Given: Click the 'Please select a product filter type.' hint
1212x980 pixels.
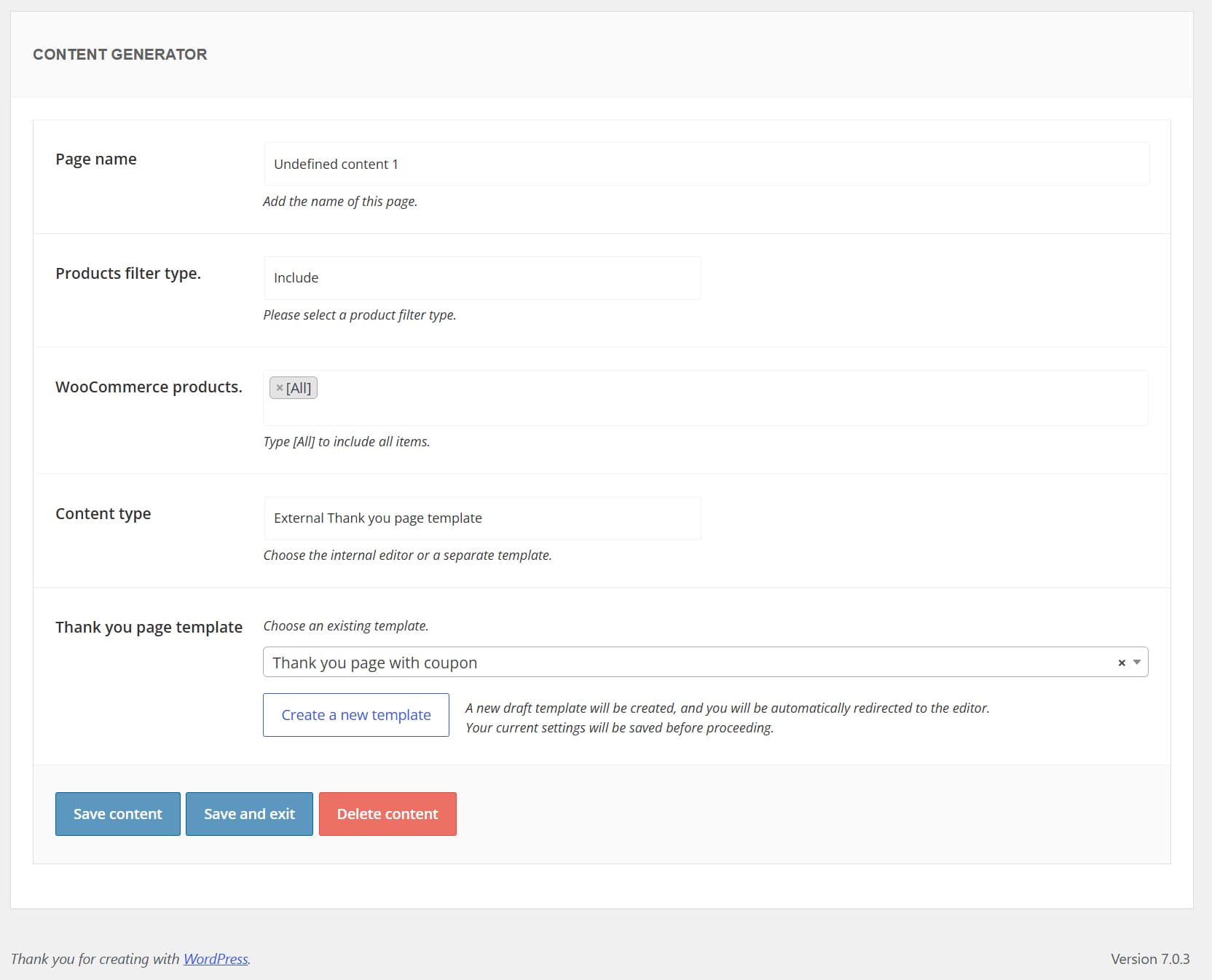Looking at the screenshot, I should tap(360, 315).
